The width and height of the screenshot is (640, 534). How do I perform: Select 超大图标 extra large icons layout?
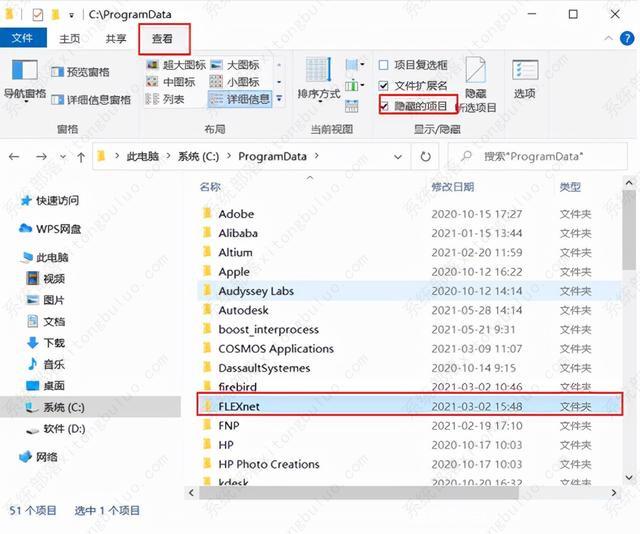(x=176, y=65)
